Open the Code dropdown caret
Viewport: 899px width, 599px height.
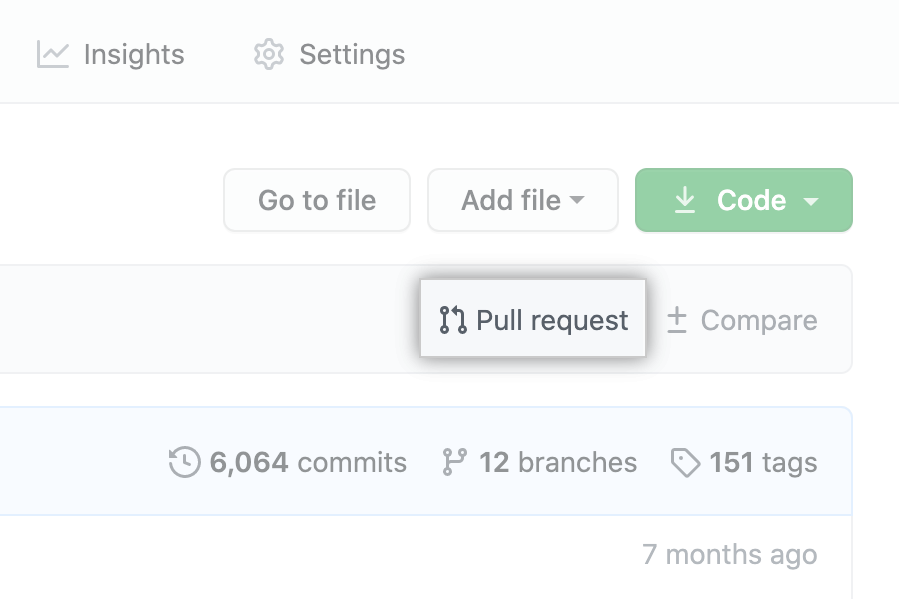(x=810, y=200)
